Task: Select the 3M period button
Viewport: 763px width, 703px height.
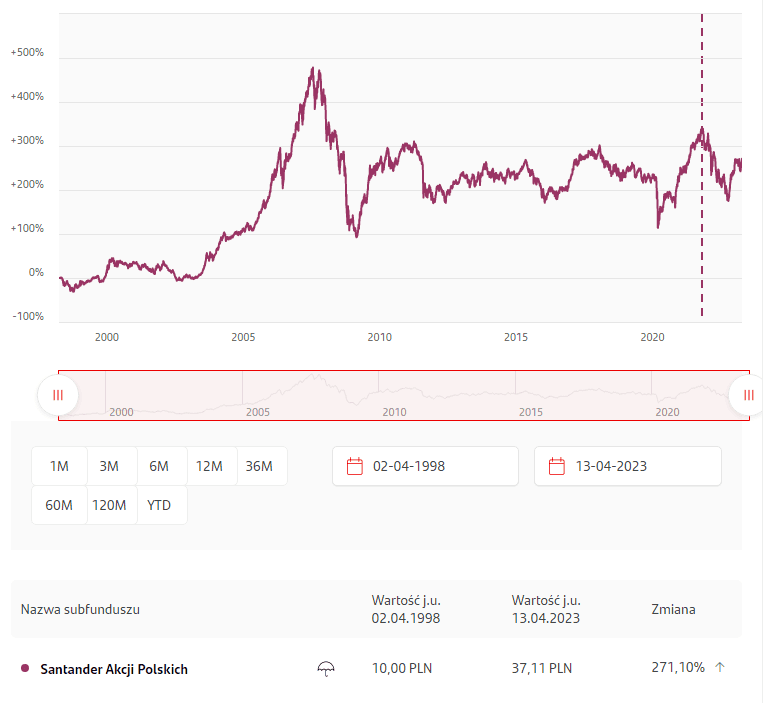Action: [109, 466]
